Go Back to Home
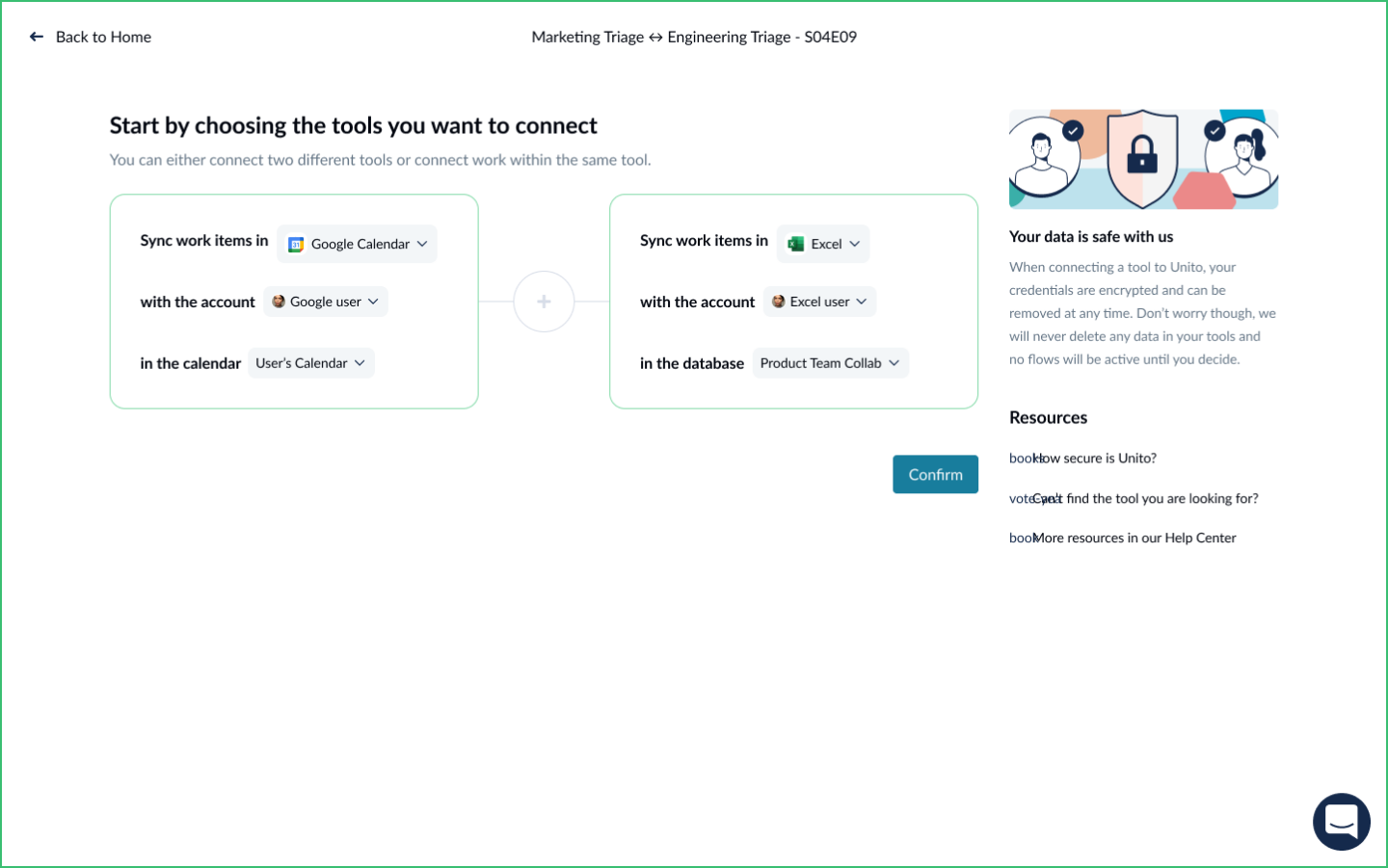The image size is (1388, 868). click(103, 37)
